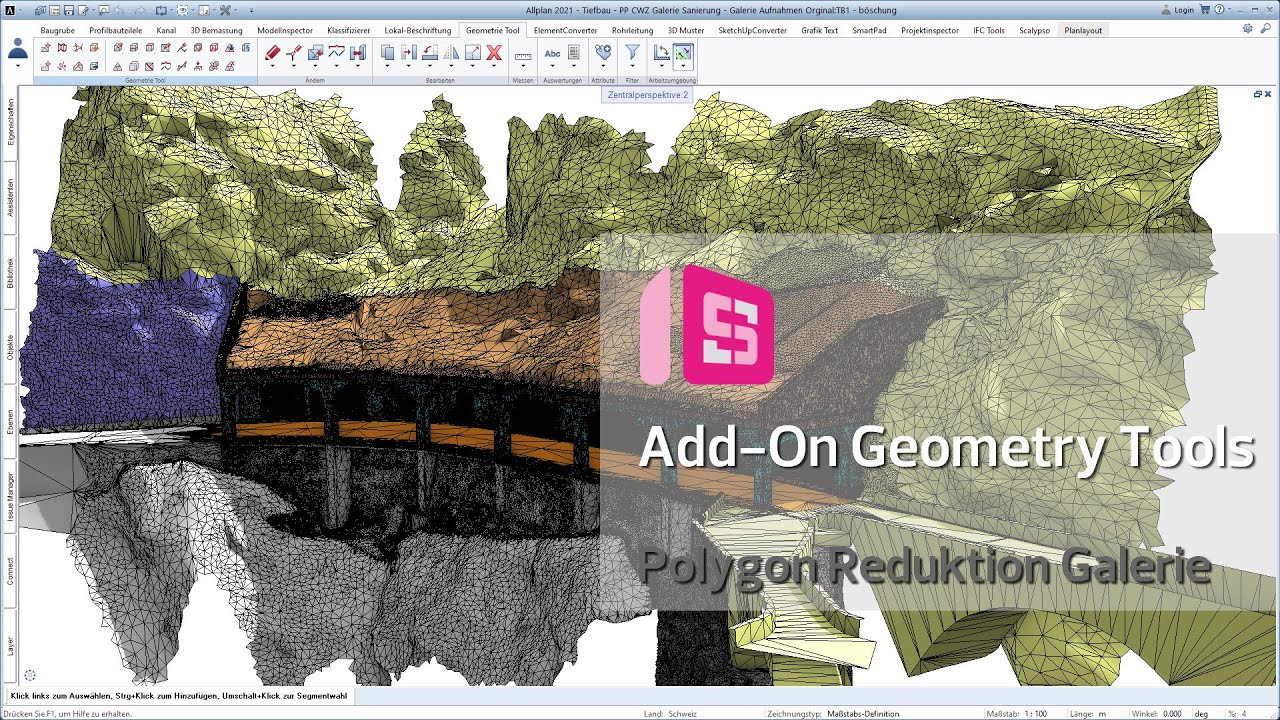This screenshot has height=720, width=1280.
Task: Switch to the Baugrube ribbon tab
Action: click(x=57, y=30)
